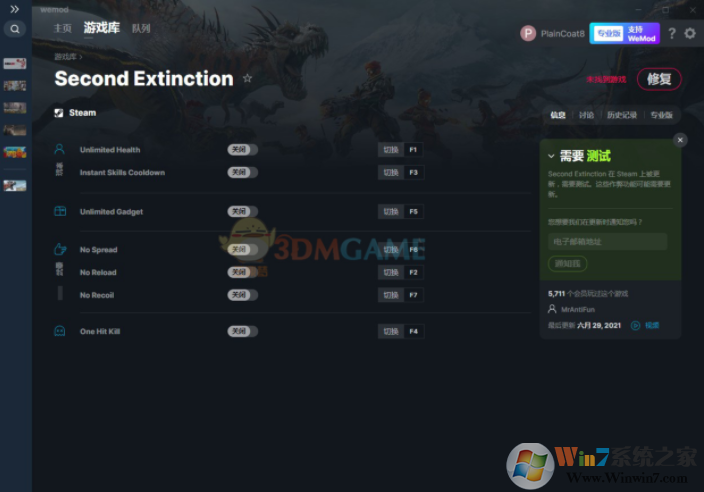Open the search icon in sidebar
Viewport: 704px width, 492px height.
click(15, 29)
